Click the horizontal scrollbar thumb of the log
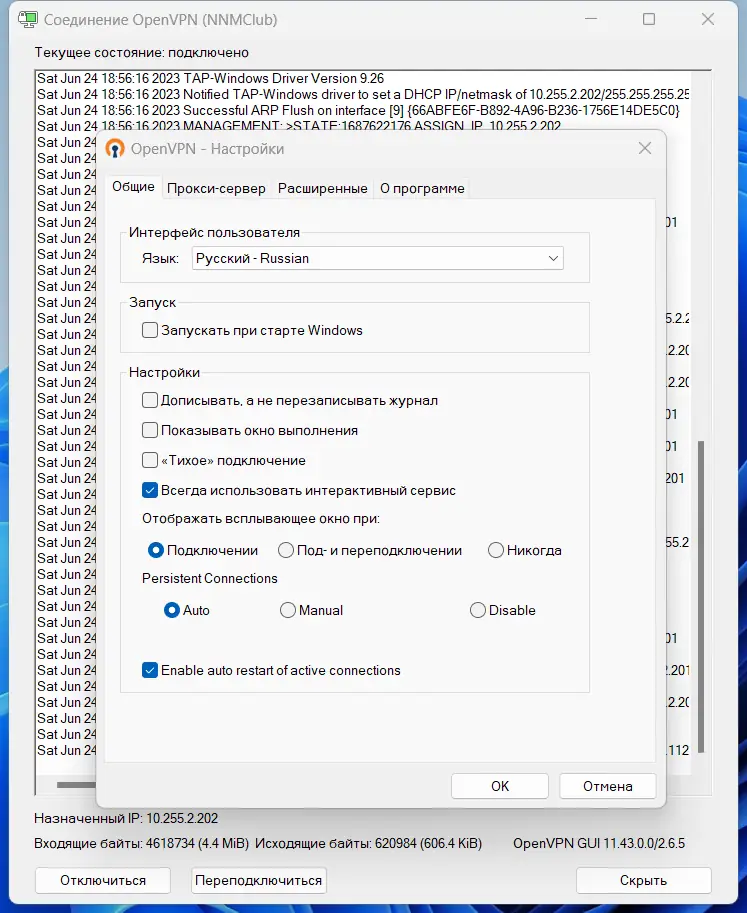Viewport: 747px width, 913px height. pyautogui.click(x=76, y=784)
